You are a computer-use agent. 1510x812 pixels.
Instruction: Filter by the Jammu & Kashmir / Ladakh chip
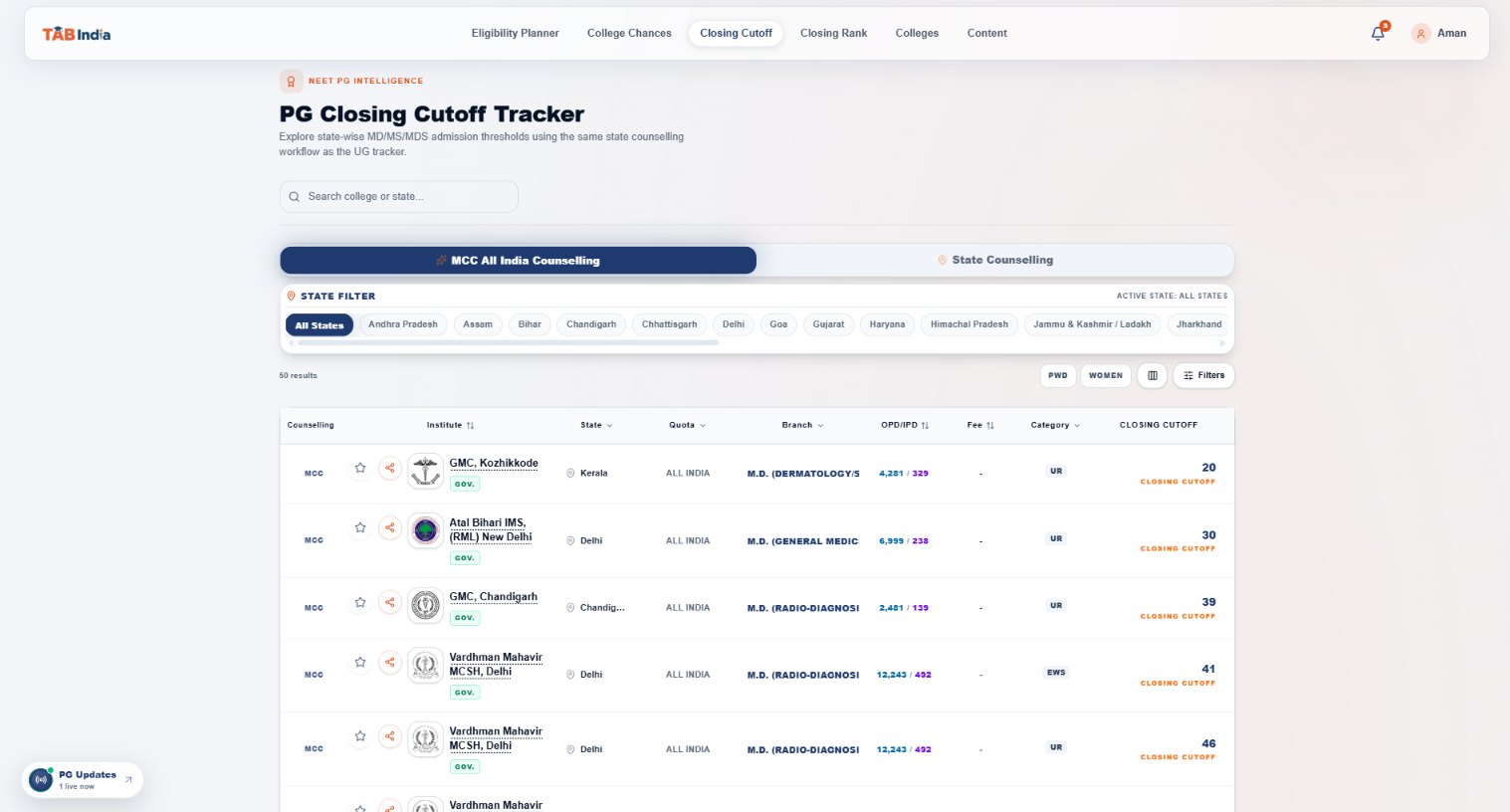click(1092, 324)
